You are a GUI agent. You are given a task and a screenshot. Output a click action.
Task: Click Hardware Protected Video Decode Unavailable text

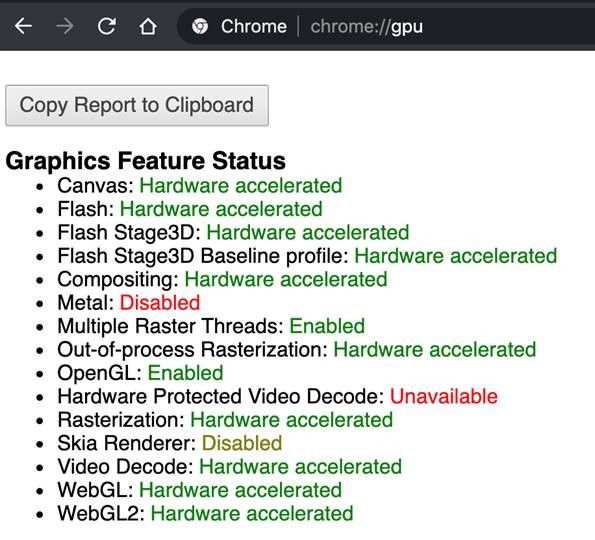[x=444, y=397]
